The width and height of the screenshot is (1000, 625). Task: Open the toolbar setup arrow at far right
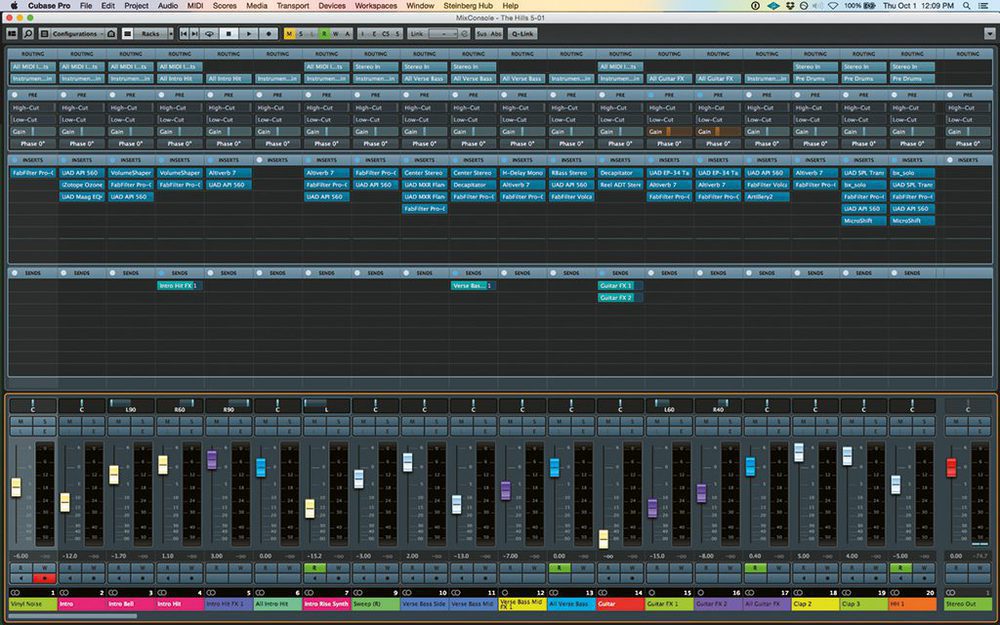pyautogui.click(x=989, y=34)
